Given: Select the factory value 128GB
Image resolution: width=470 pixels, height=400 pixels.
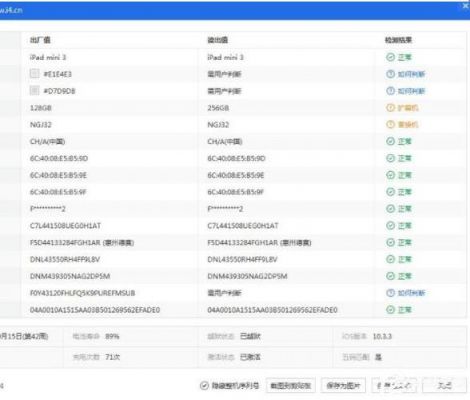Looking at the screenshot, I should point(41,108).
